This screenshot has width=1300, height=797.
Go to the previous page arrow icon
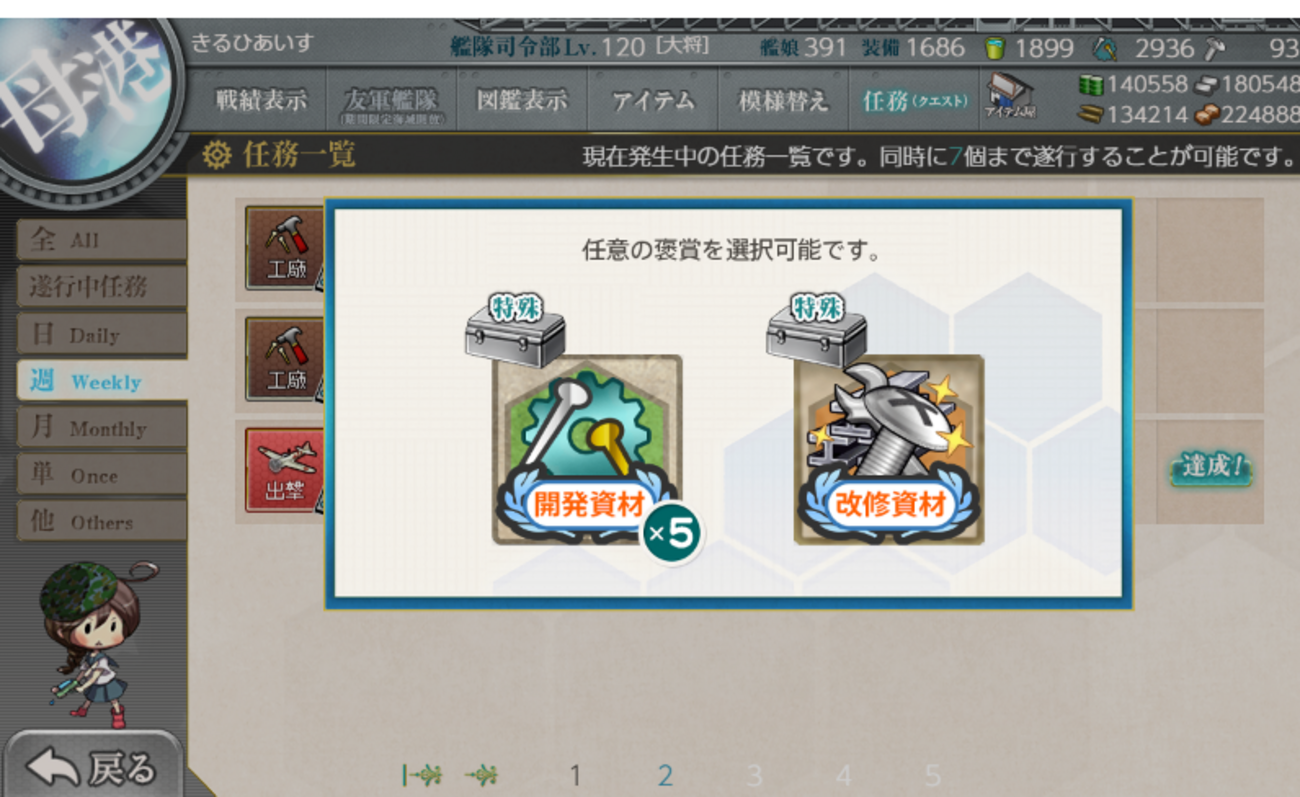coord(482,775)
